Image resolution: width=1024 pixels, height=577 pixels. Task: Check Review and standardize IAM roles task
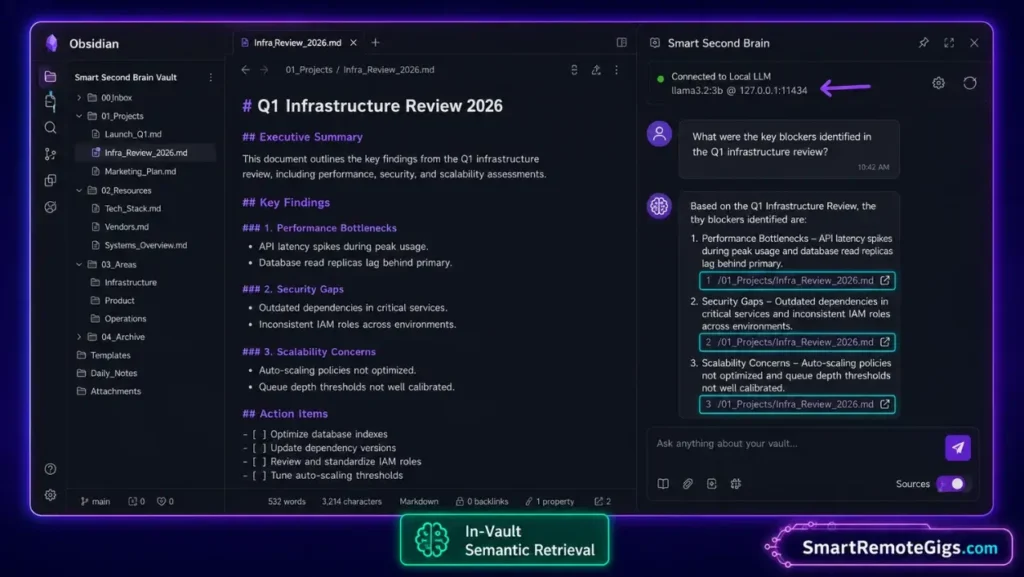259,461
